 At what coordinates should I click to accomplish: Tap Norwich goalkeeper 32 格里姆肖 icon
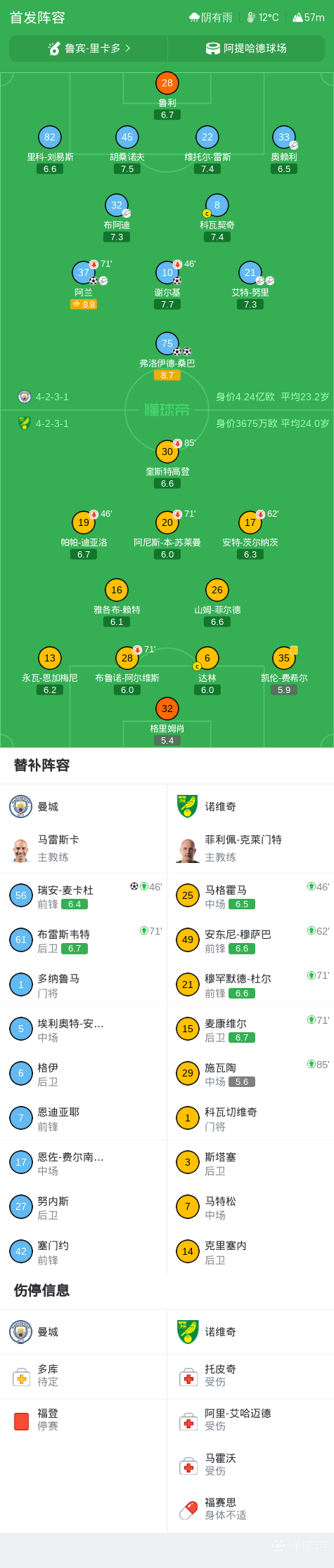(x=167, y=709)
